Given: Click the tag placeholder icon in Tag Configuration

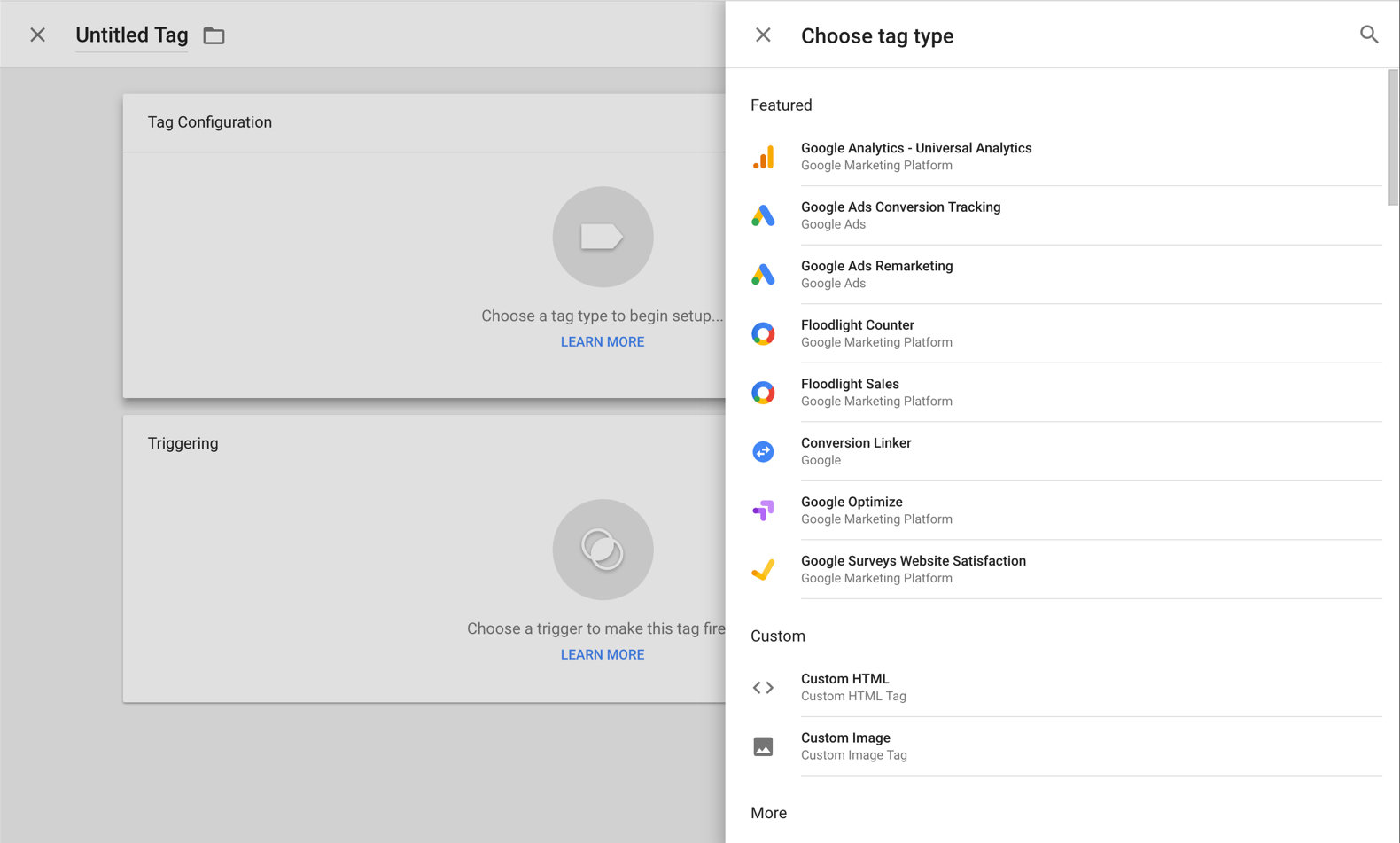Looking at the screenshot, I should [603, 237].
